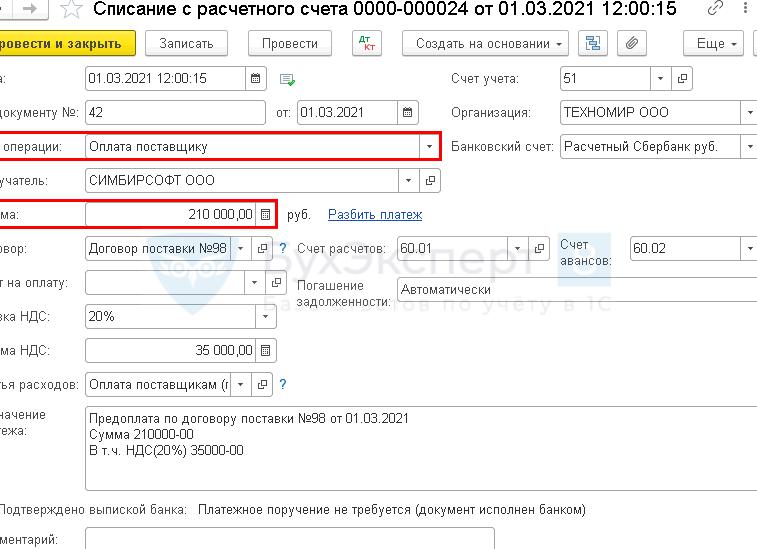This screenshot has width=757, height=549.
Task: Open document structure (related documents) icon
Action: point(592,43)
